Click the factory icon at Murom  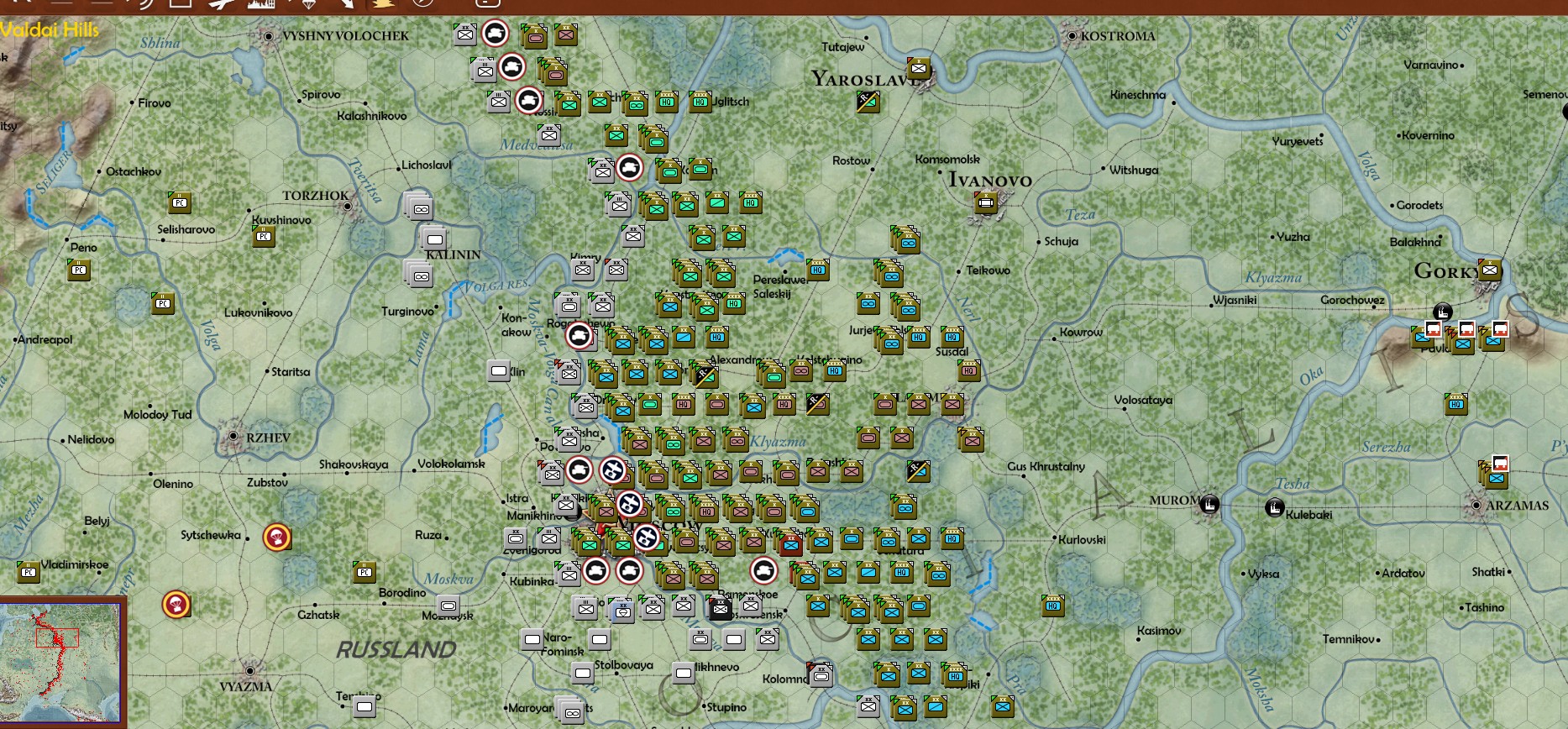click(x=1209, y=505)
